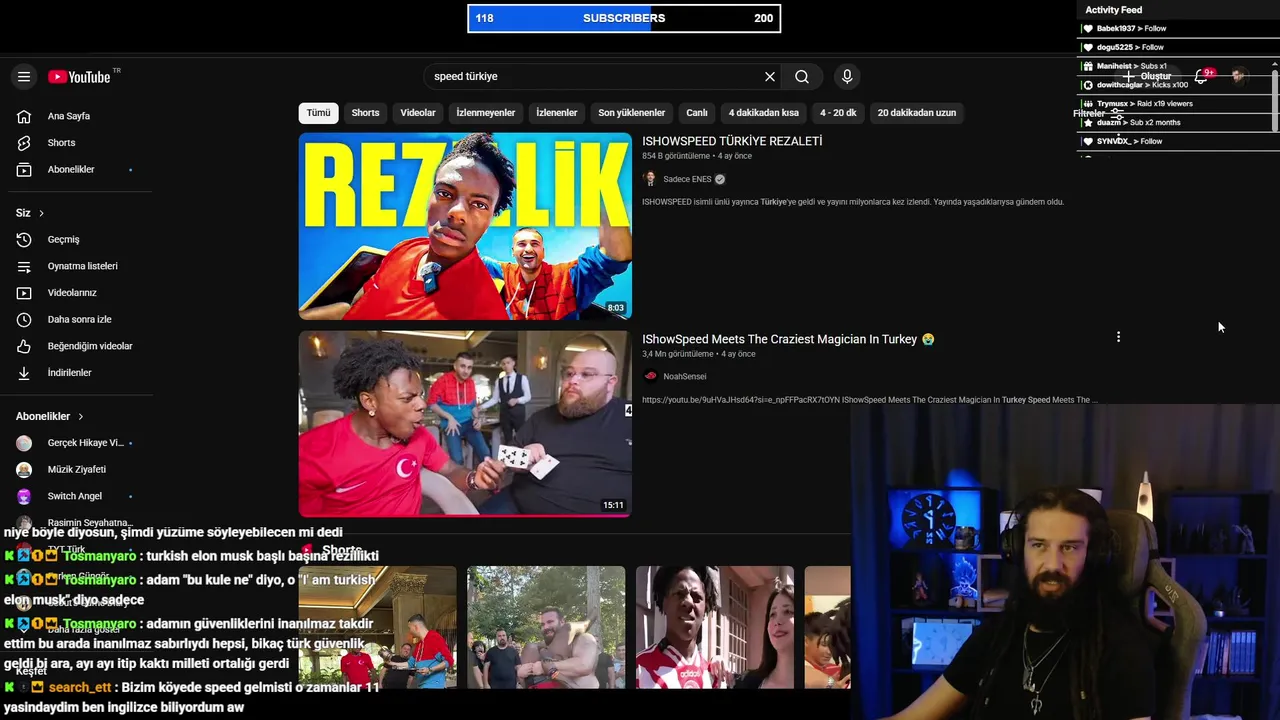Expand the Siz section chevron
1280x720 pixels.
(x=41, y=213)
